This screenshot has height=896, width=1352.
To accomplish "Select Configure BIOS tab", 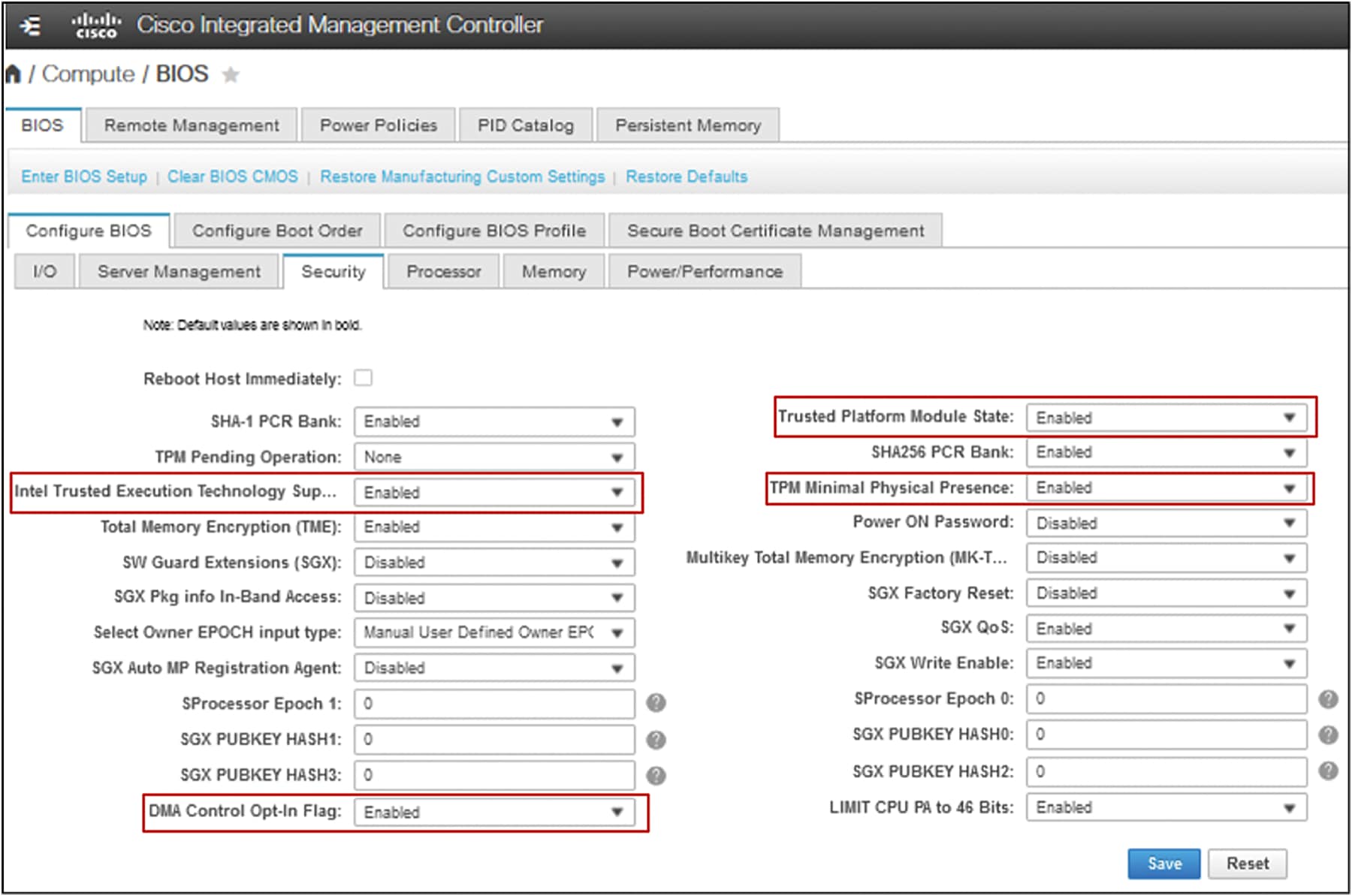I will click(89, 231).
